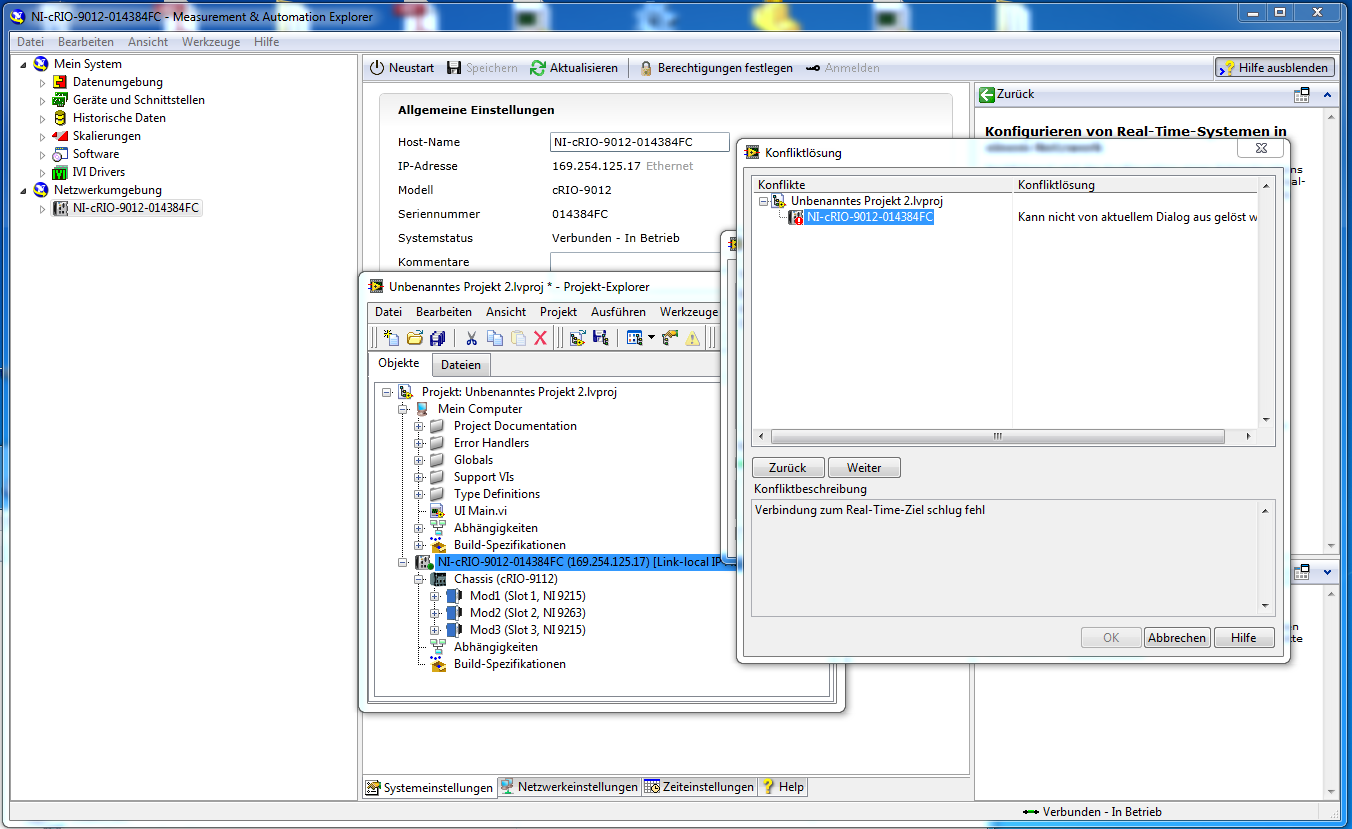Collapse the Netzwerkumgebung node
Viewport: 1352px width, 829px height.
tap(24, 190)
